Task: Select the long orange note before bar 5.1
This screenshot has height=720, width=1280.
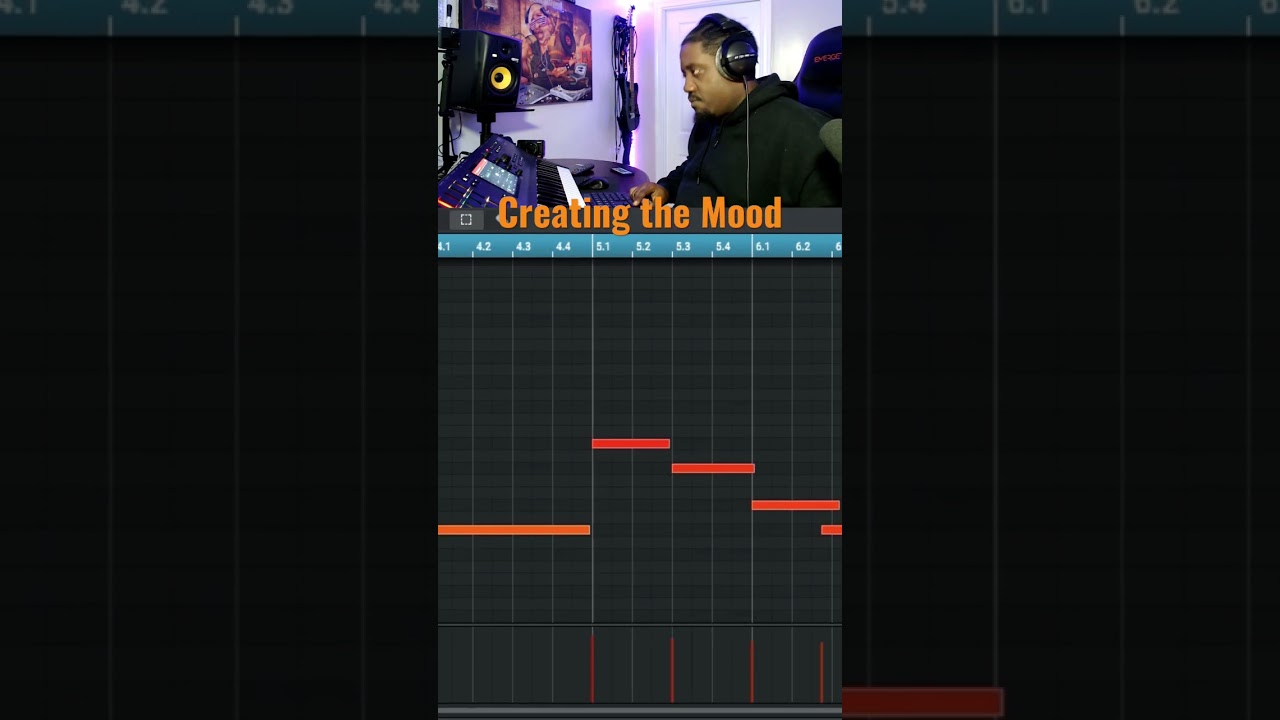Action: pos(514,530)
